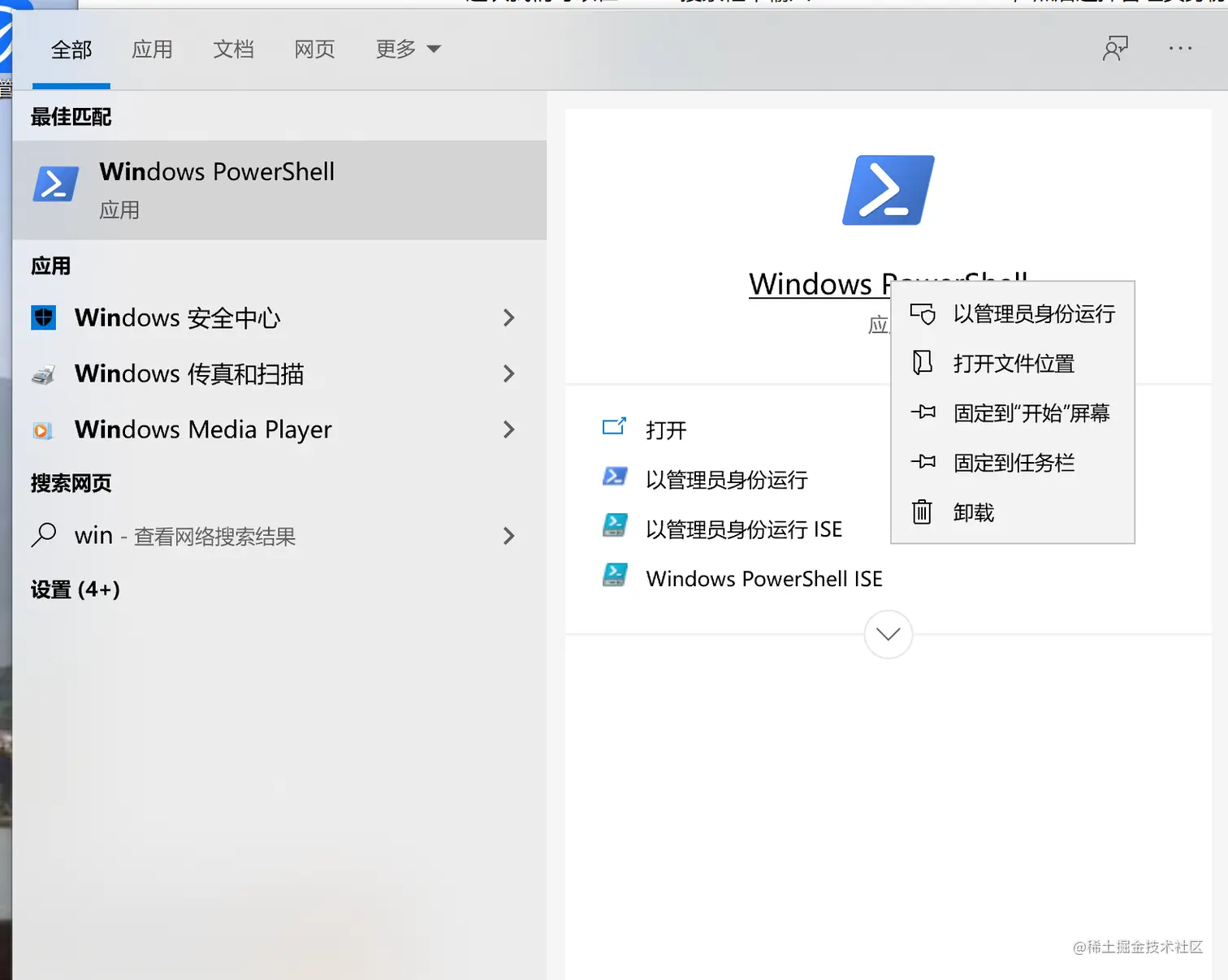Open the Windows PowerShell best match result
This screenshot has height=980, width=1228.
point(279,190)
